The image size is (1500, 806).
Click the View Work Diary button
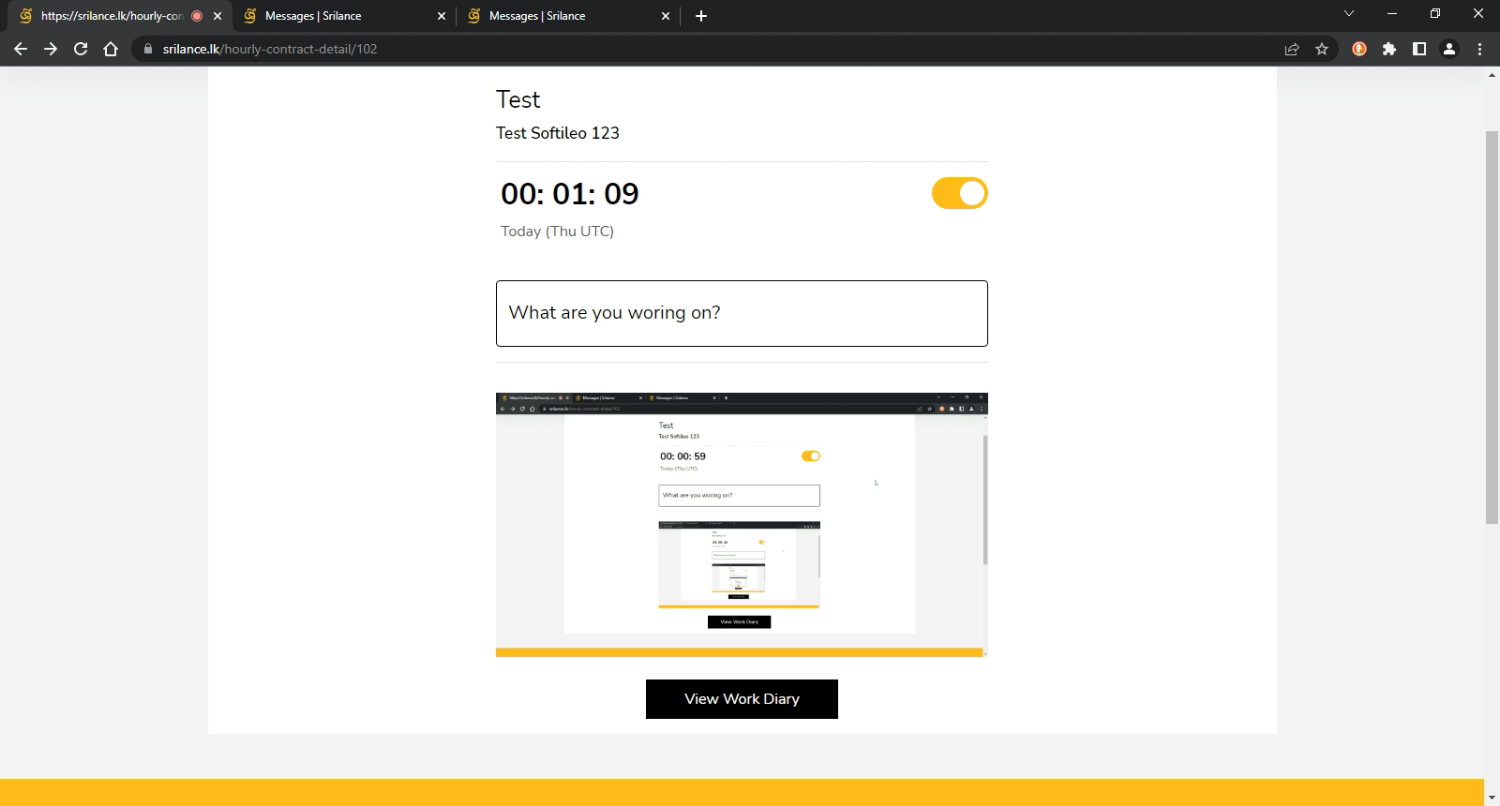(741, 699)
